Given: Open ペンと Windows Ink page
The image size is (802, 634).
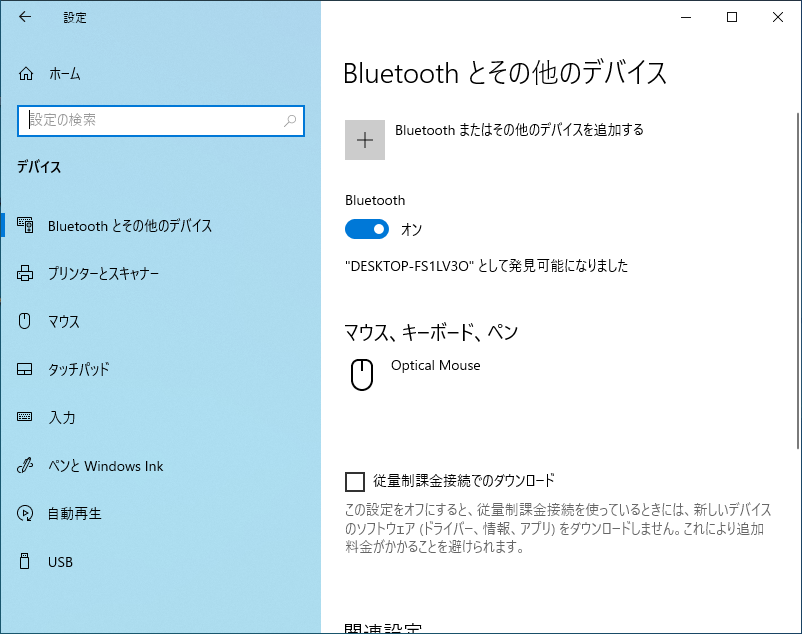Looking at the screenshot, I should [x=105, y=466].
